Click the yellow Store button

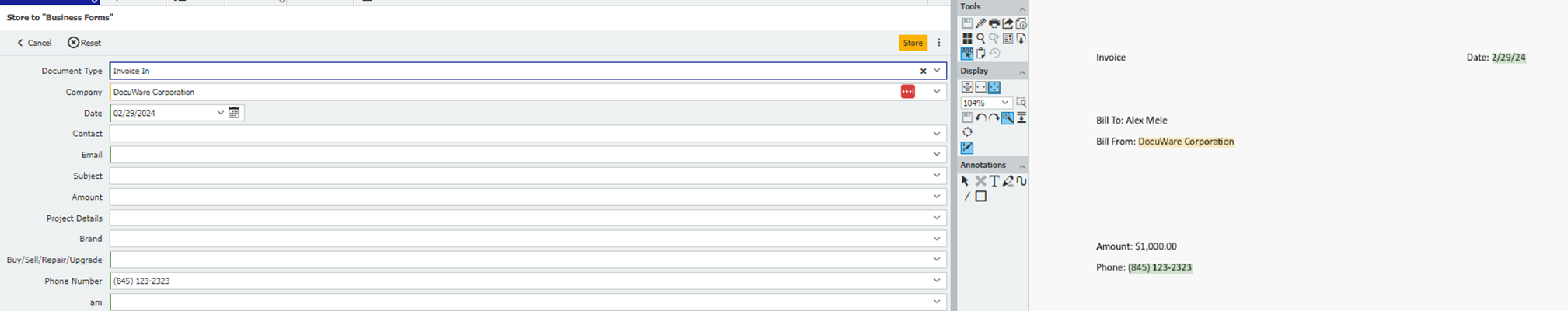pos(913,43)
